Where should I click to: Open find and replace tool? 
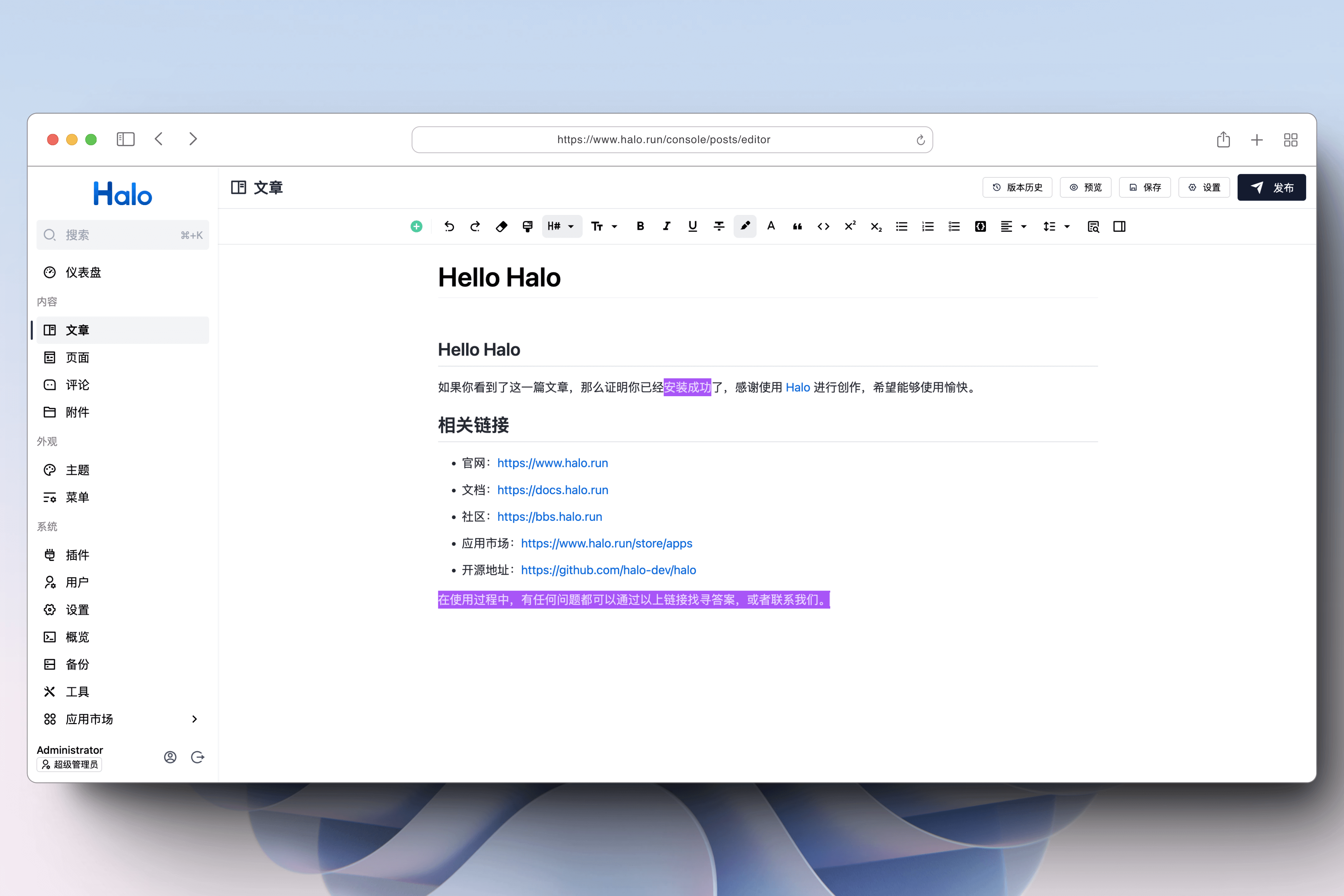[1093, 226]
